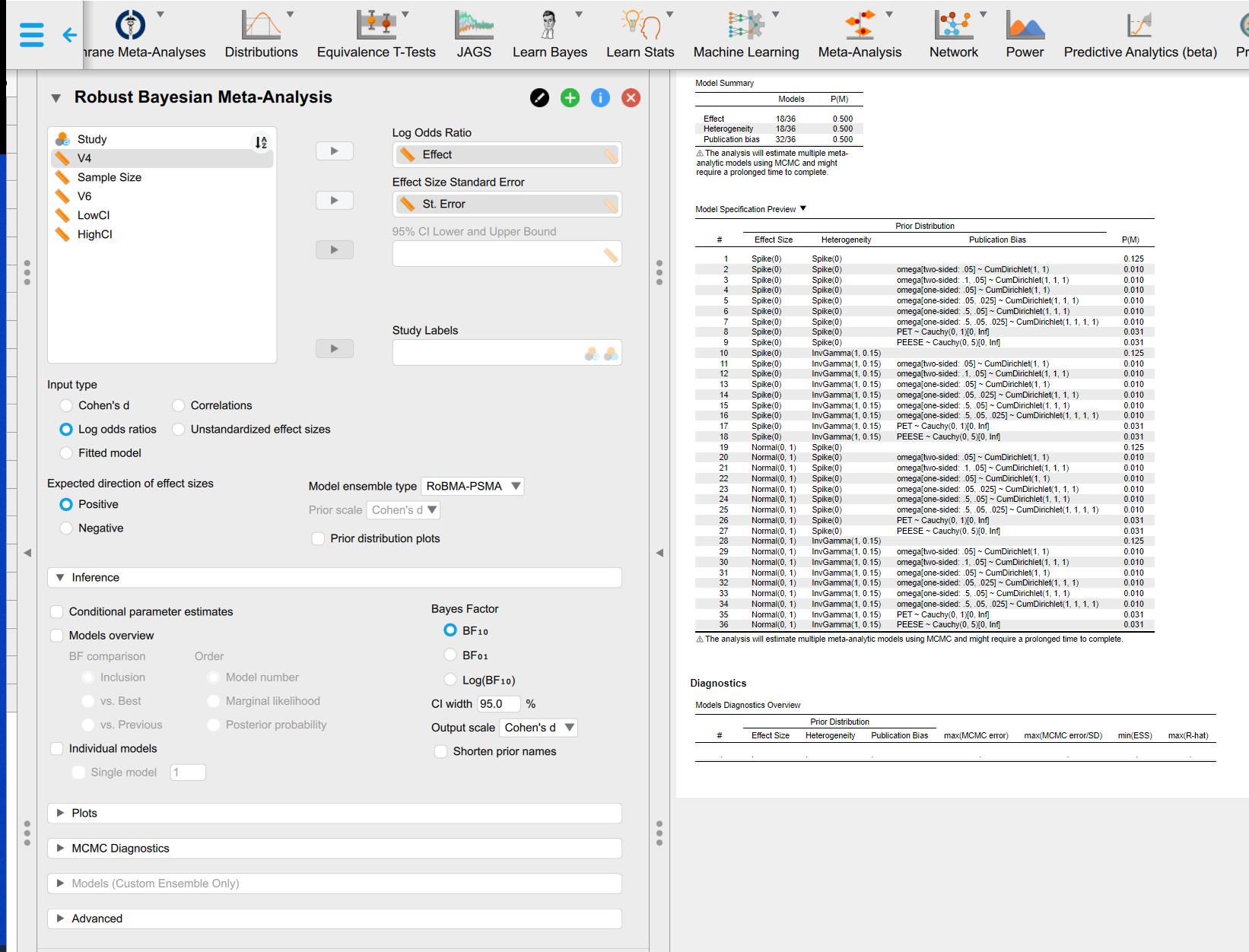The height and width of the screenshot is (952, 1249).
Task: Expand the Advanced section
Action: click(335, 919)
